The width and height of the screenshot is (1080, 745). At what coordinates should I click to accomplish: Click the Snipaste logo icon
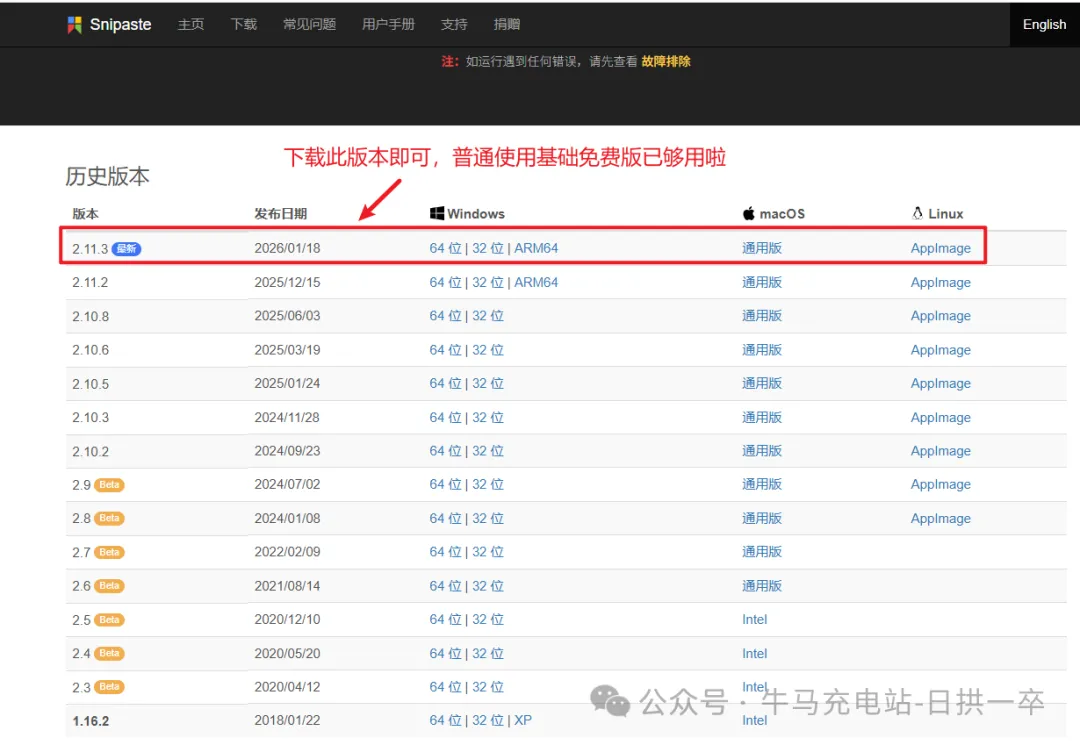(74, 25)
